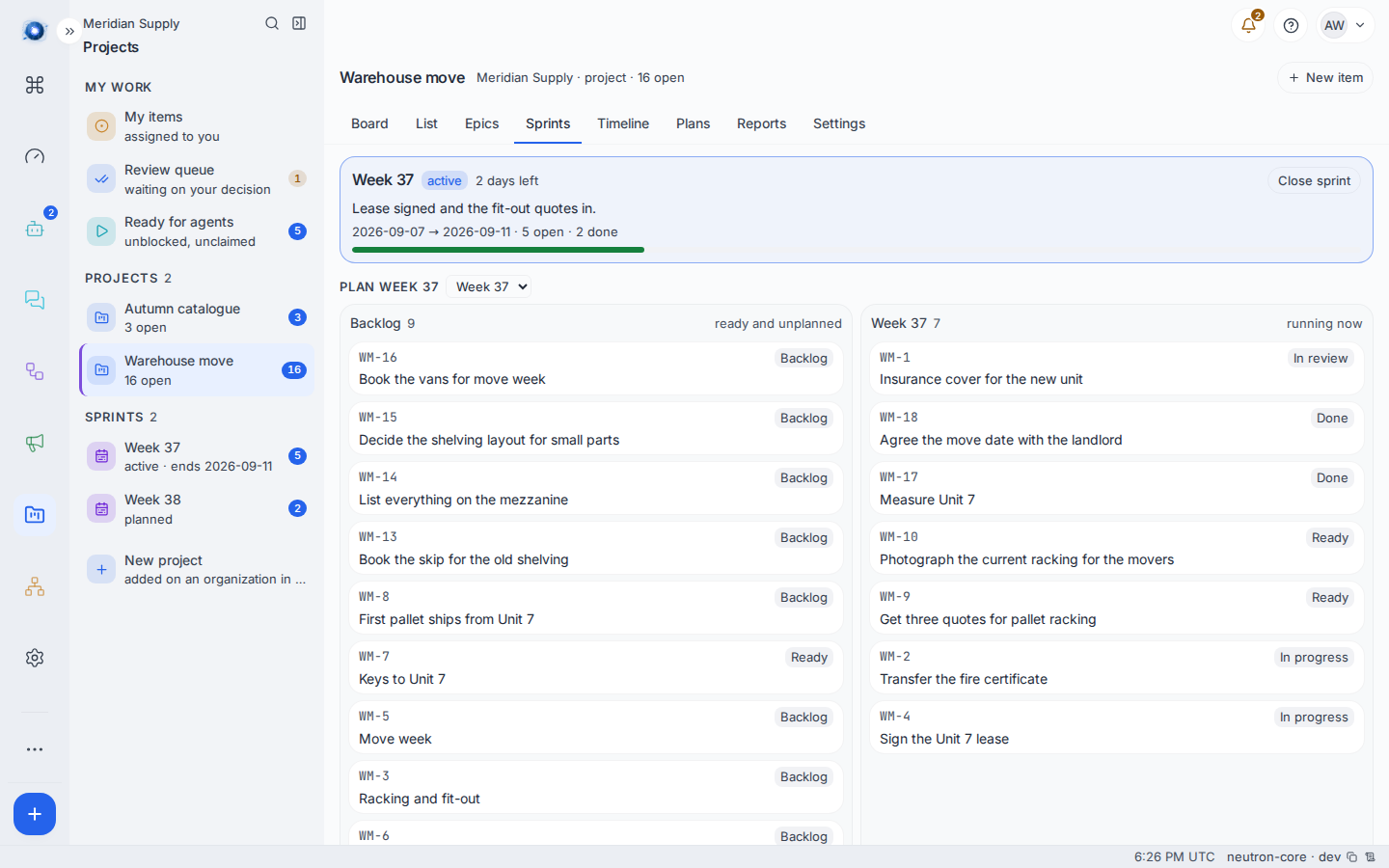The height and width of the screenshot is (868, 1389).
Task: Click the command icon in the left rail
Action: (35, 85)
